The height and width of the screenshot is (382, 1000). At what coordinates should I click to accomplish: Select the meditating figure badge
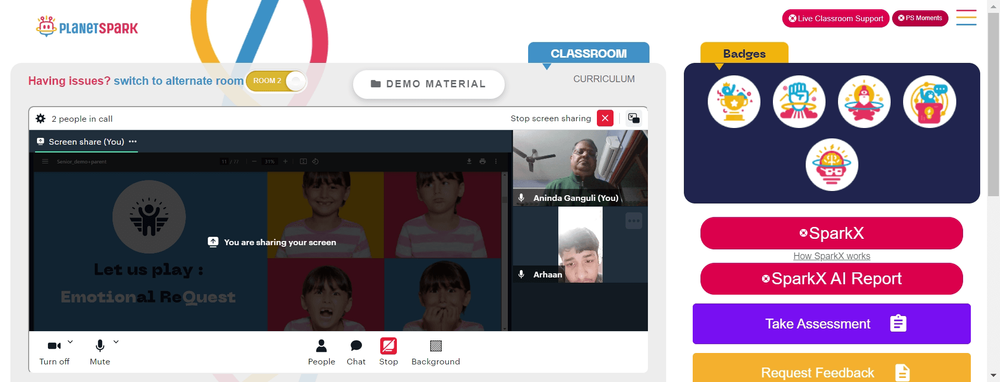[864, 101]
